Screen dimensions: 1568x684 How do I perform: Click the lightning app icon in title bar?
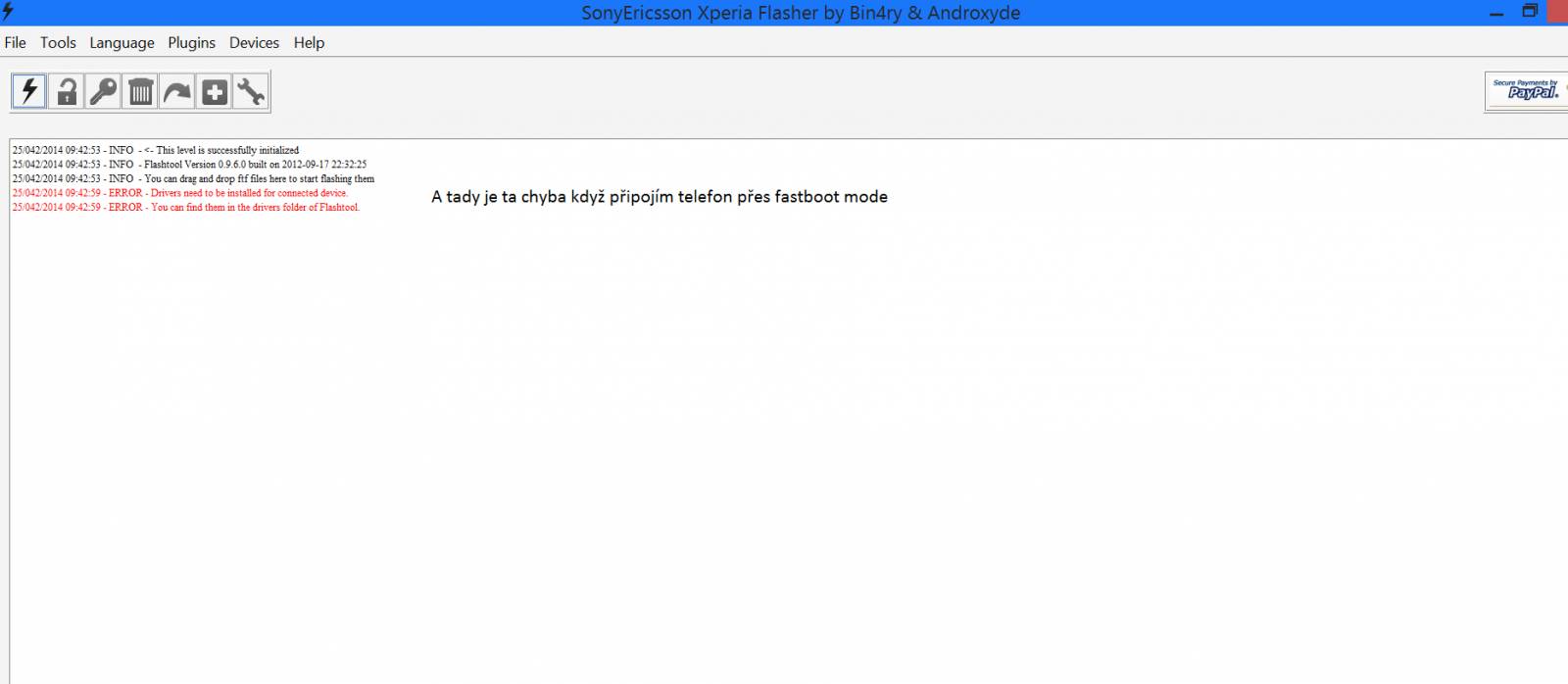click(x=8, y=12)
